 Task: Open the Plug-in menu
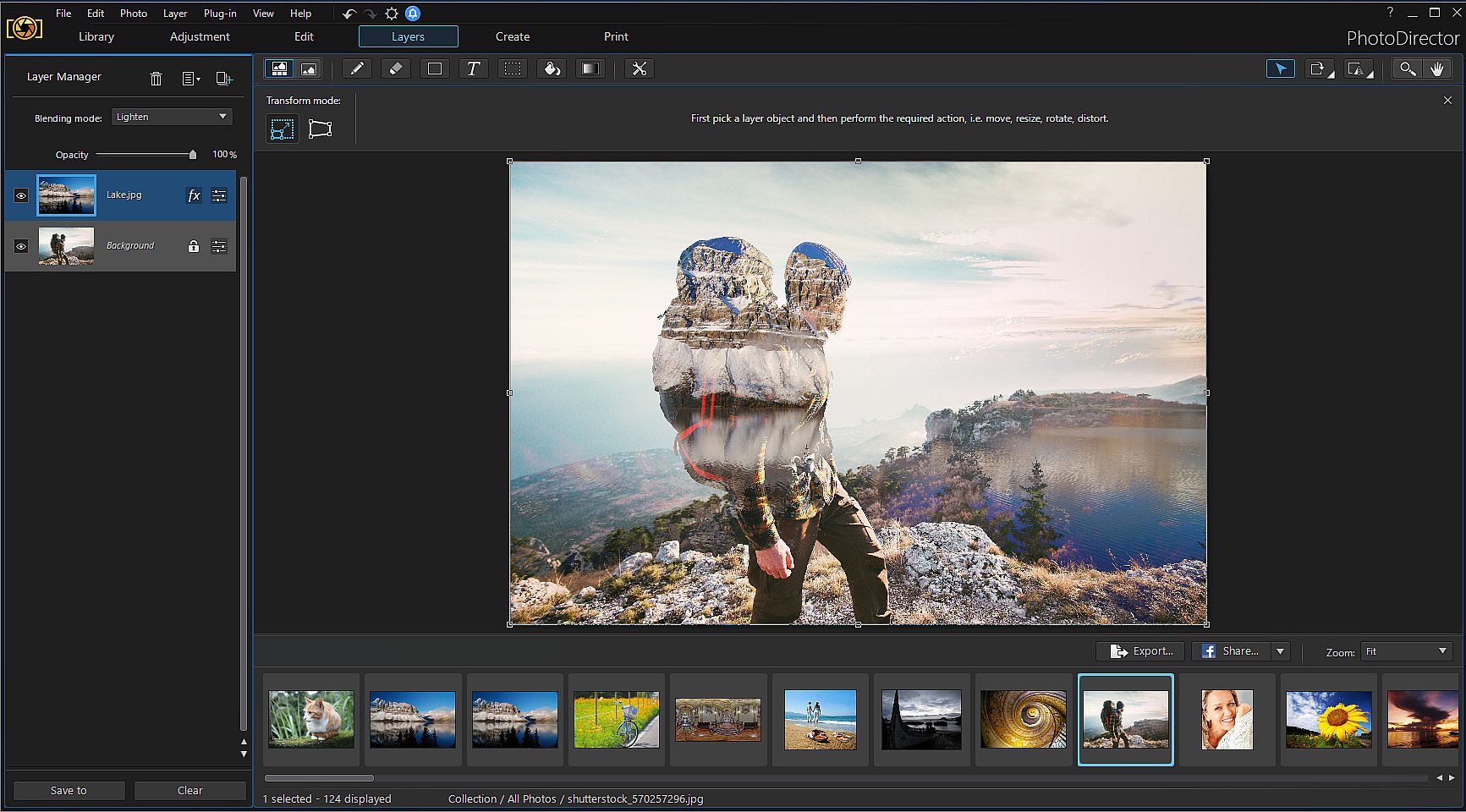click(220, 14)
